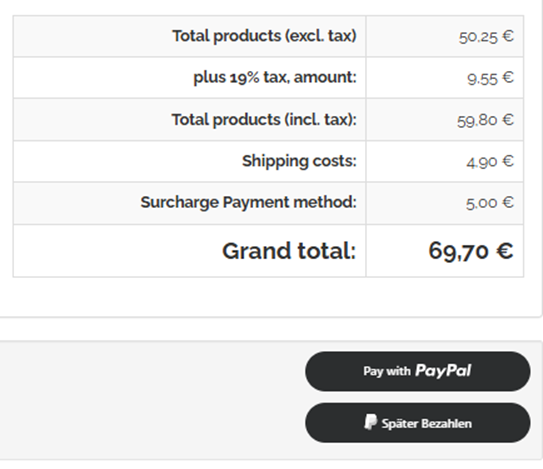Click the euro sign in the Grand total
This screenshot has height=469, width=543.
505,251
